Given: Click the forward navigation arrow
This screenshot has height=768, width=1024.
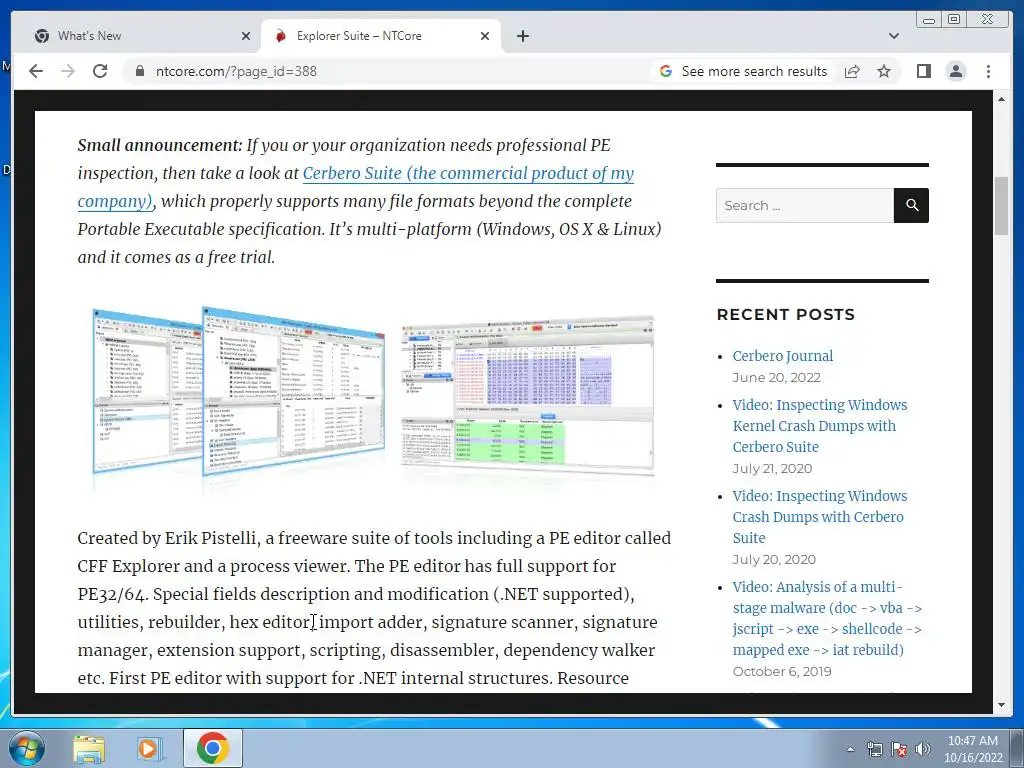Looking at the screenshot, I should pos(68,71).
